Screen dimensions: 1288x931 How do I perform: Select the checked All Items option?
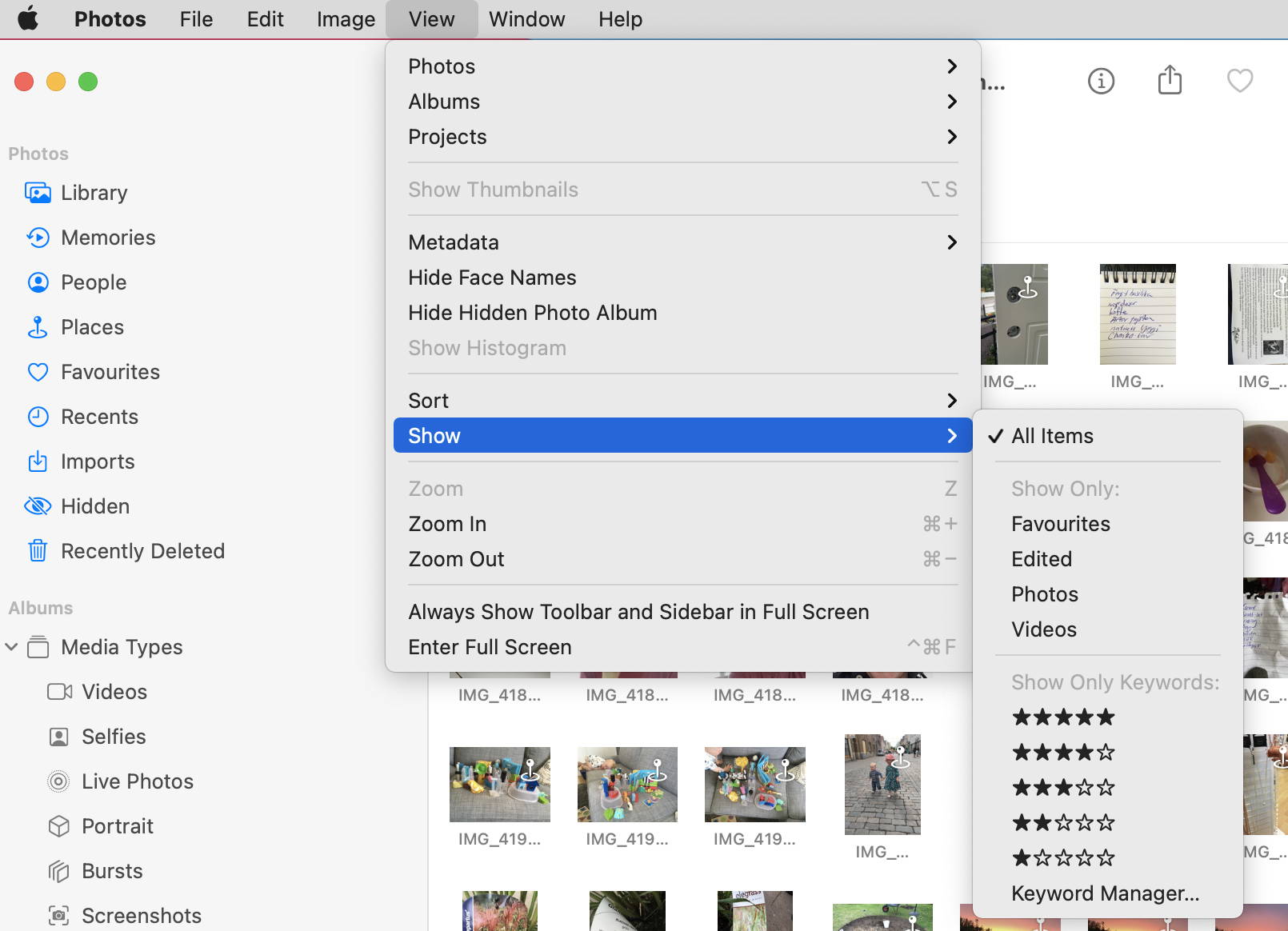1107,436
